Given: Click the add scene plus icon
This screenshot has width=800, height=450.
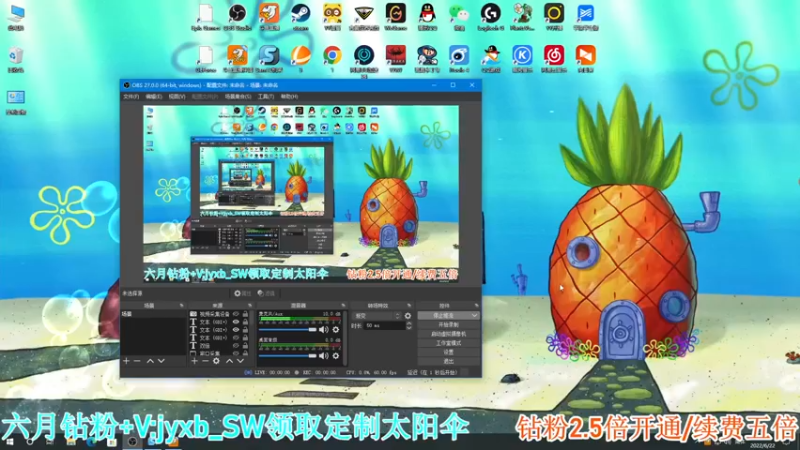Looking at the screenshot, I should (127, 361).
